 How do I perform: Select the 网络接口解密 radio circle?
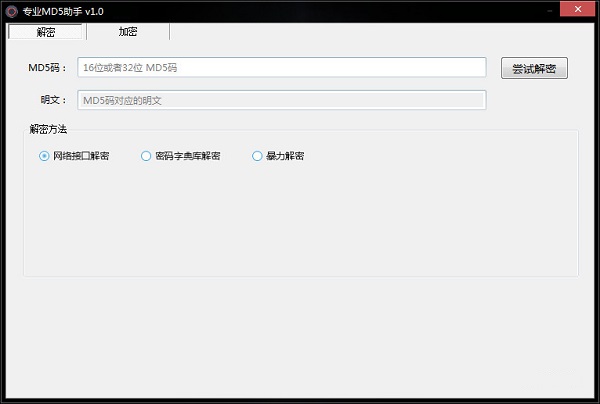pyautogui.click(x=44, y=156)
